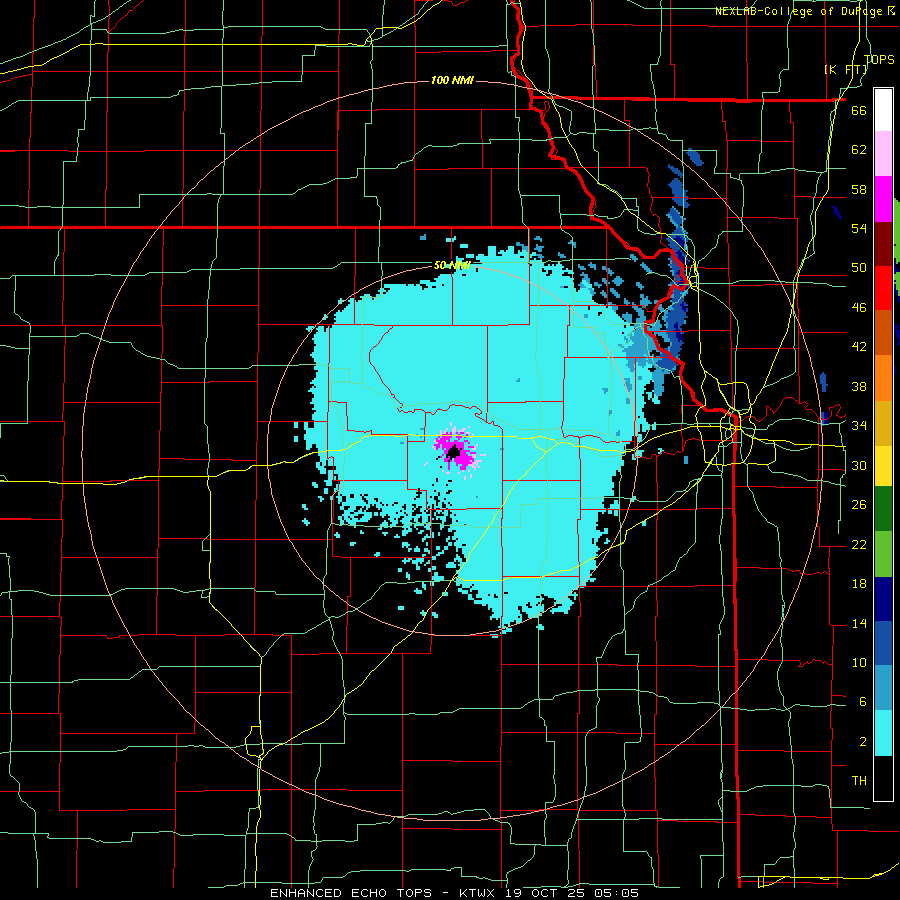Click the brown-orange swatch between 42 and 46
The width and height of the screenshot is (900, 900).
point(883,333)
